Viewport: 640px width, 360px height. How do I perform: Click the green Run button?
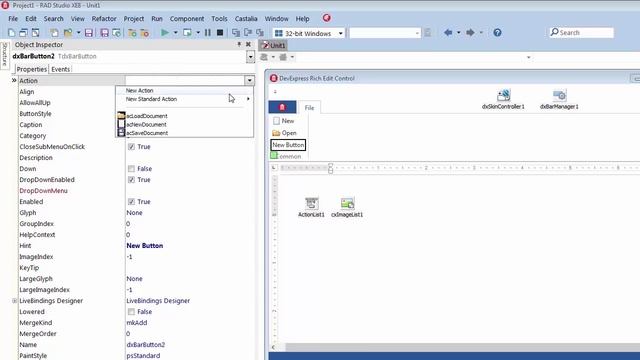coord(165,33)
